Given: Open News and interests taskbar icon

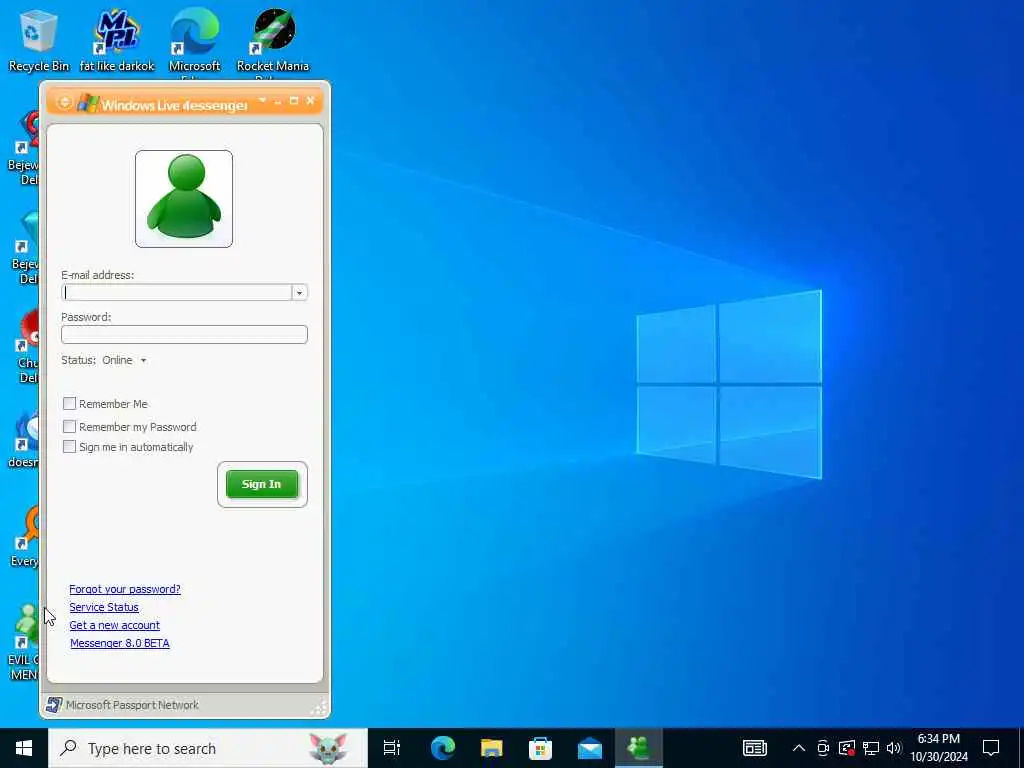Looking at the screenshot, I should click(x=754, y=748).
